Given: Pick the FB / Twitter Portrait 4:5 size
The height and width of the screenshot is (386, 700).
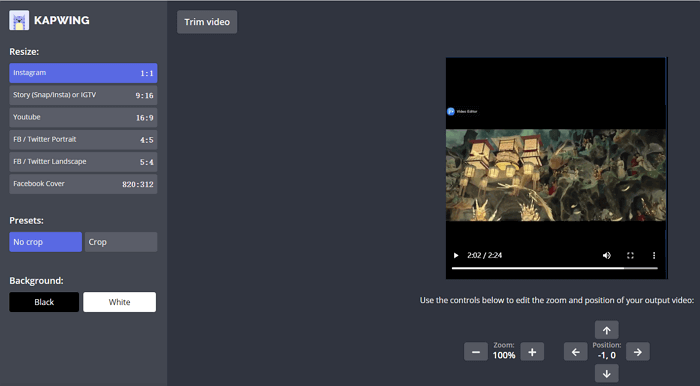Looking at the screenshot, I should click(x=83, y=140).
